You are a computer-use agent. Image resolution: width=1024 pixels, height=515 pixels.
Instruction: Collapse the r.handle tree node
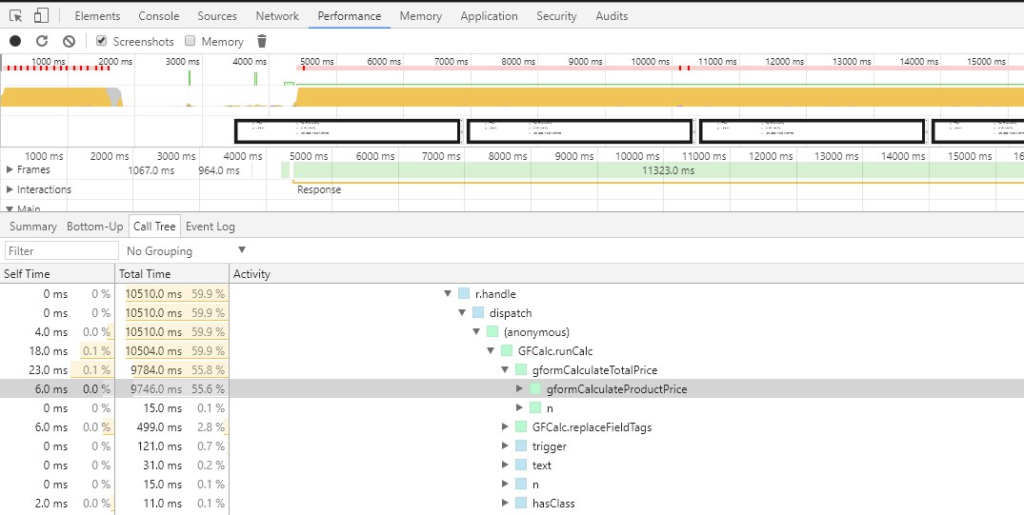(447, 294)
